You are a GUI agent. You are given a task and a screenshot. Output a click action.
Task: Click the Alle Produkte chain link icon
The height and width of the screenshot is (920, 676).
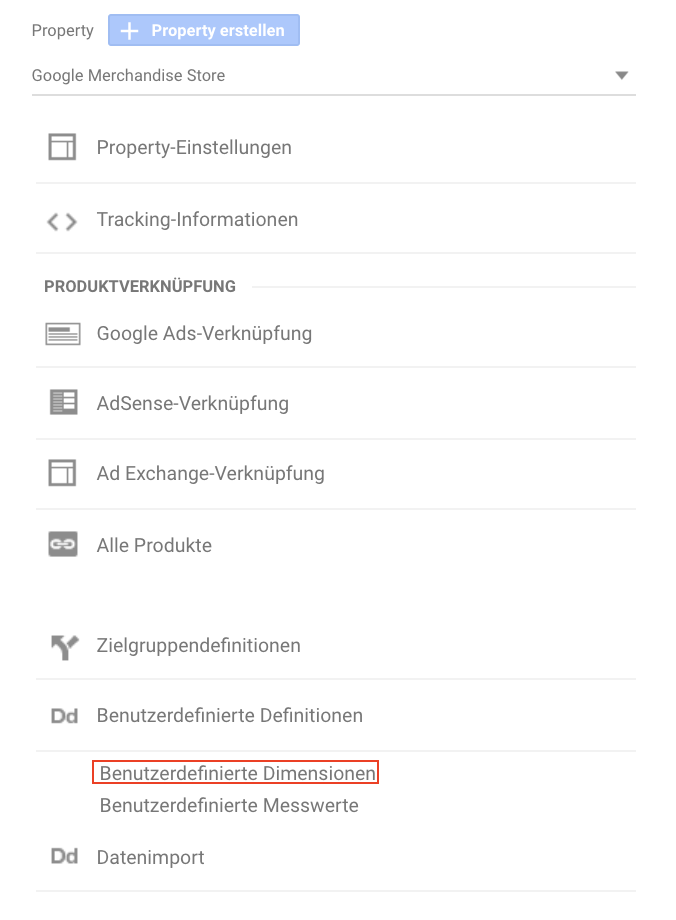click(63, 544)
